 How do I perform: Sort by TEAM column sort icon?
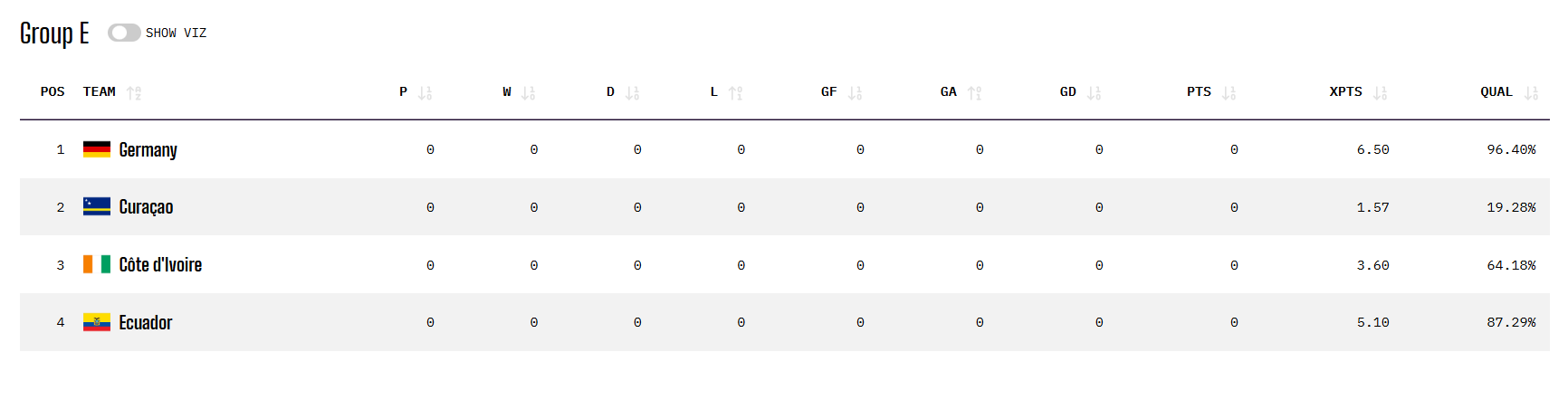pos(134,92)
